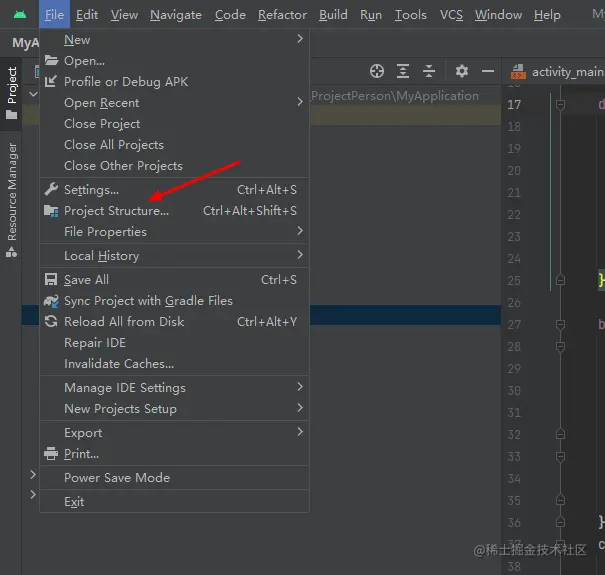Toggle fold marker at line 17

click(560, 105)
